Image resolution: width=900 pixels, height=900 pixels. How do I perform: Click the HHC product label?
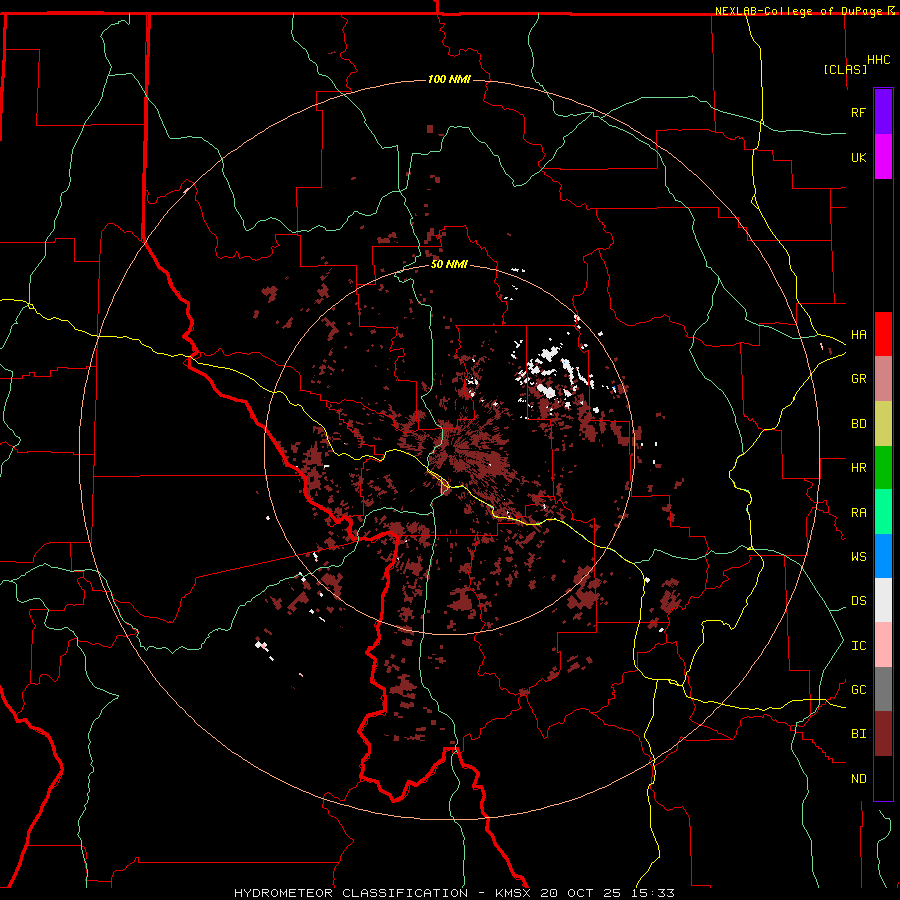(878, 60)
